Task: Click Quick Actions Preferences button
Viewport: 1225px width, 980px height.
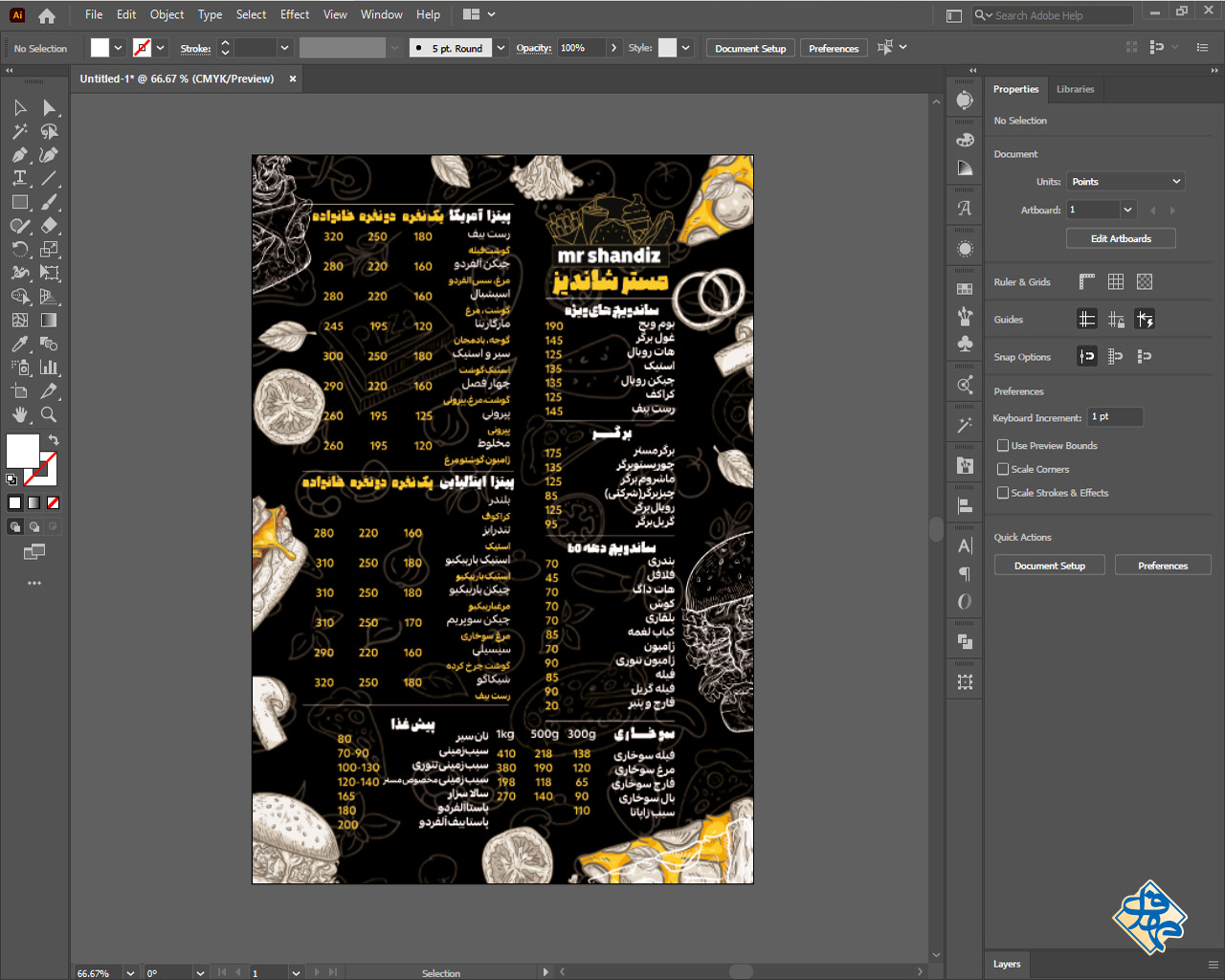Action: 1163,566
